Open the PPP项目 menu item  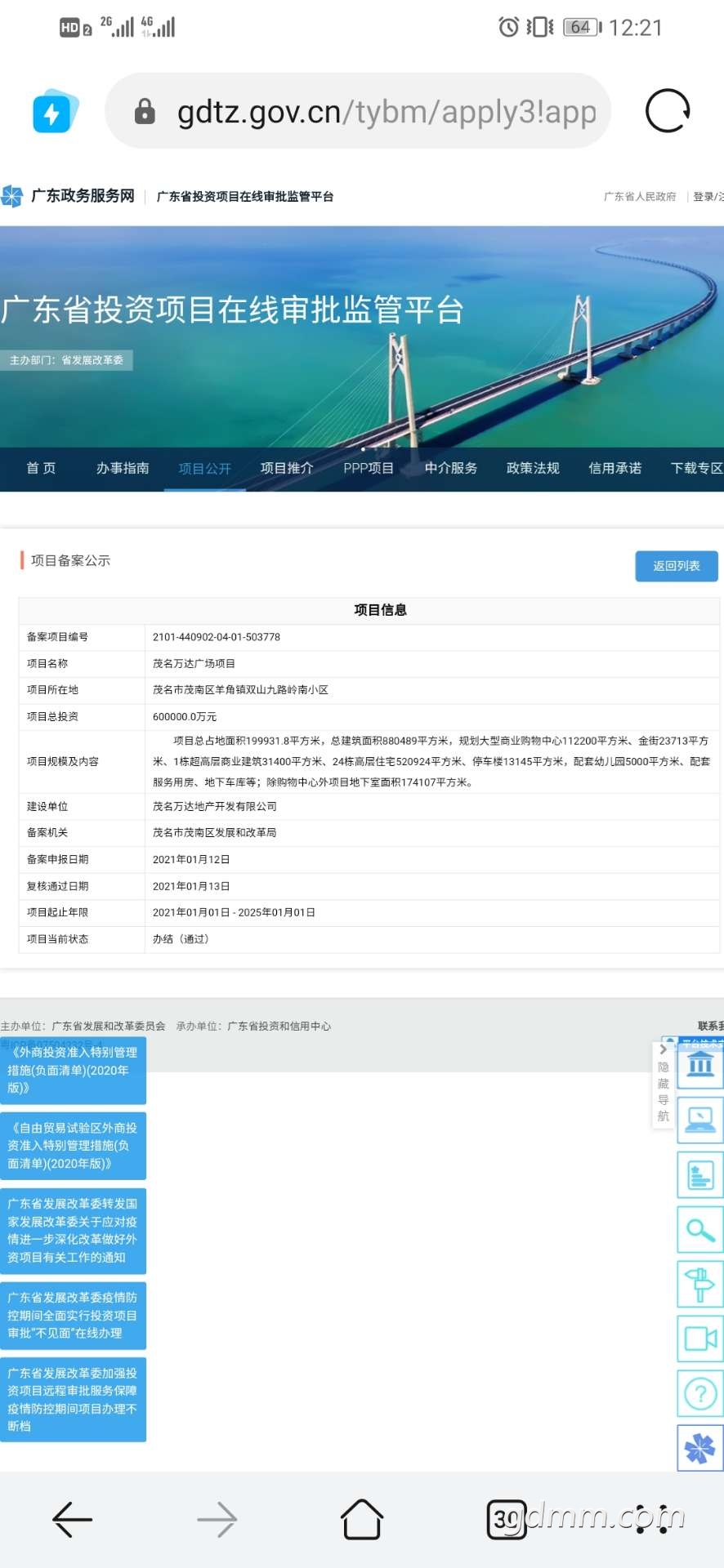pos(369,469)
